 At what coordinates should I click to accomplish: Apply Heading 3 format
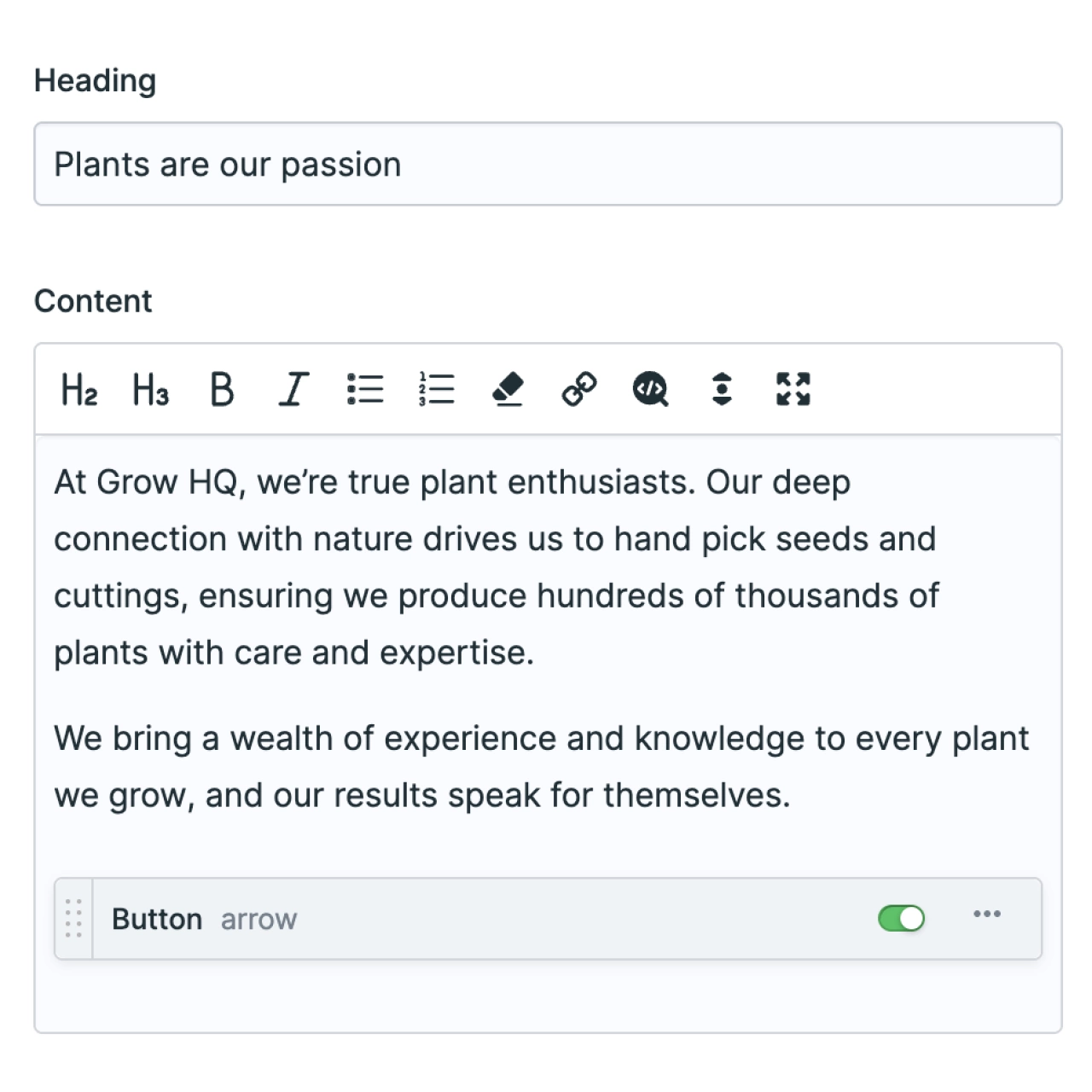(x=150, y=390)
